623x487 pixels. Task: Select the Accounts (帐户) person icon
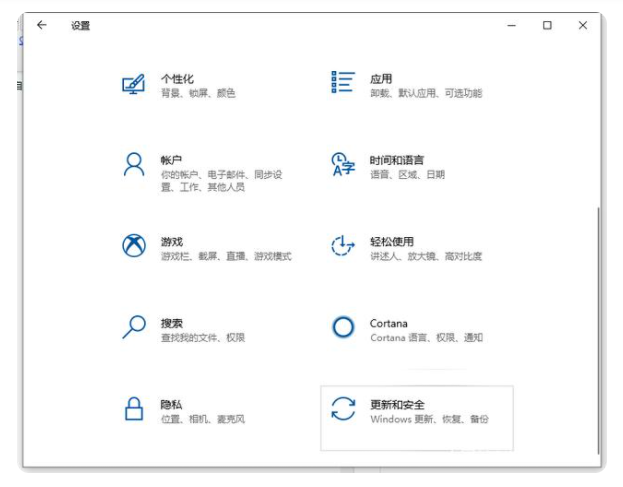point(133,165)
